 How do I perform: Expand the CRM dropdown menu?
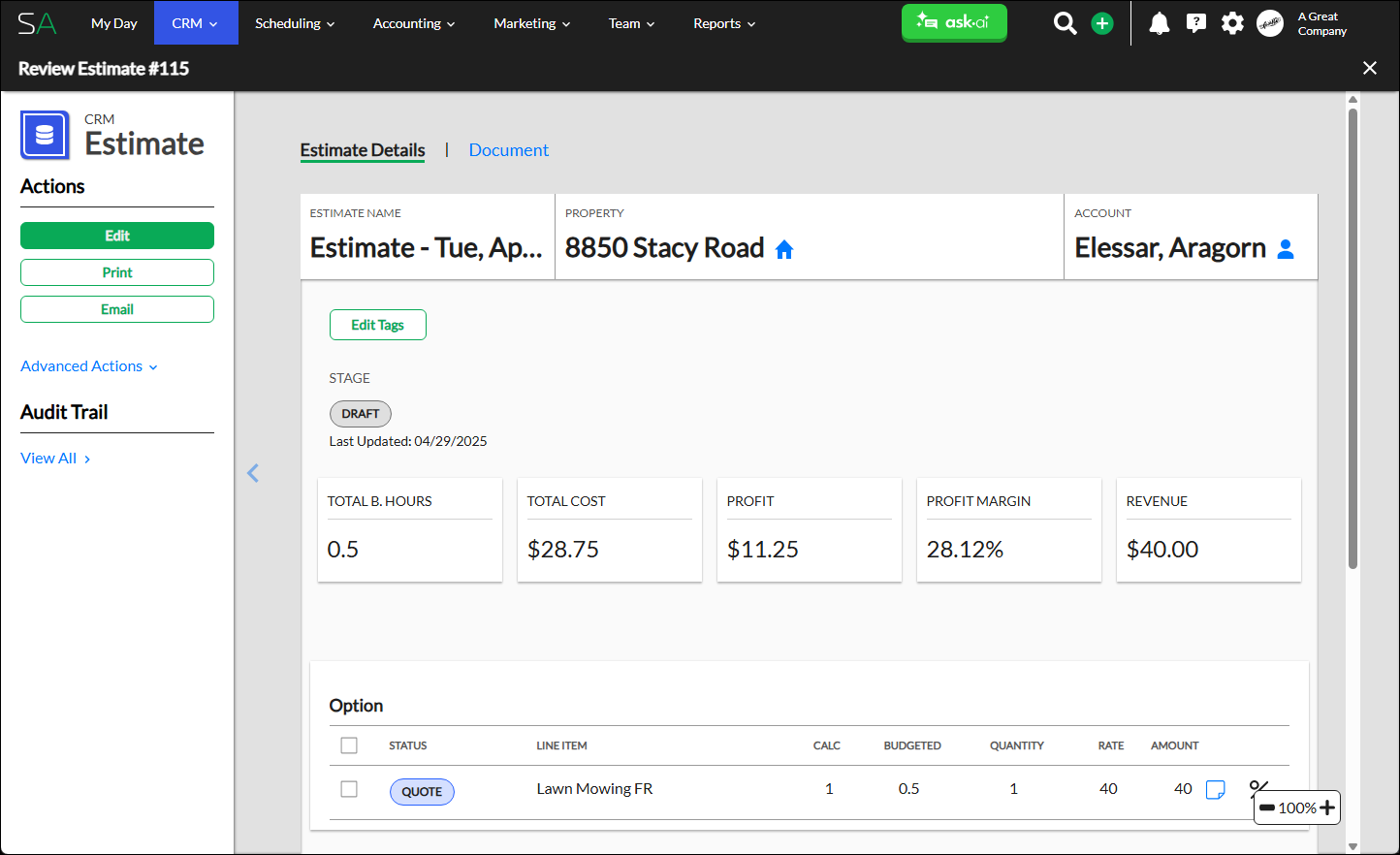tap(196, 23)
